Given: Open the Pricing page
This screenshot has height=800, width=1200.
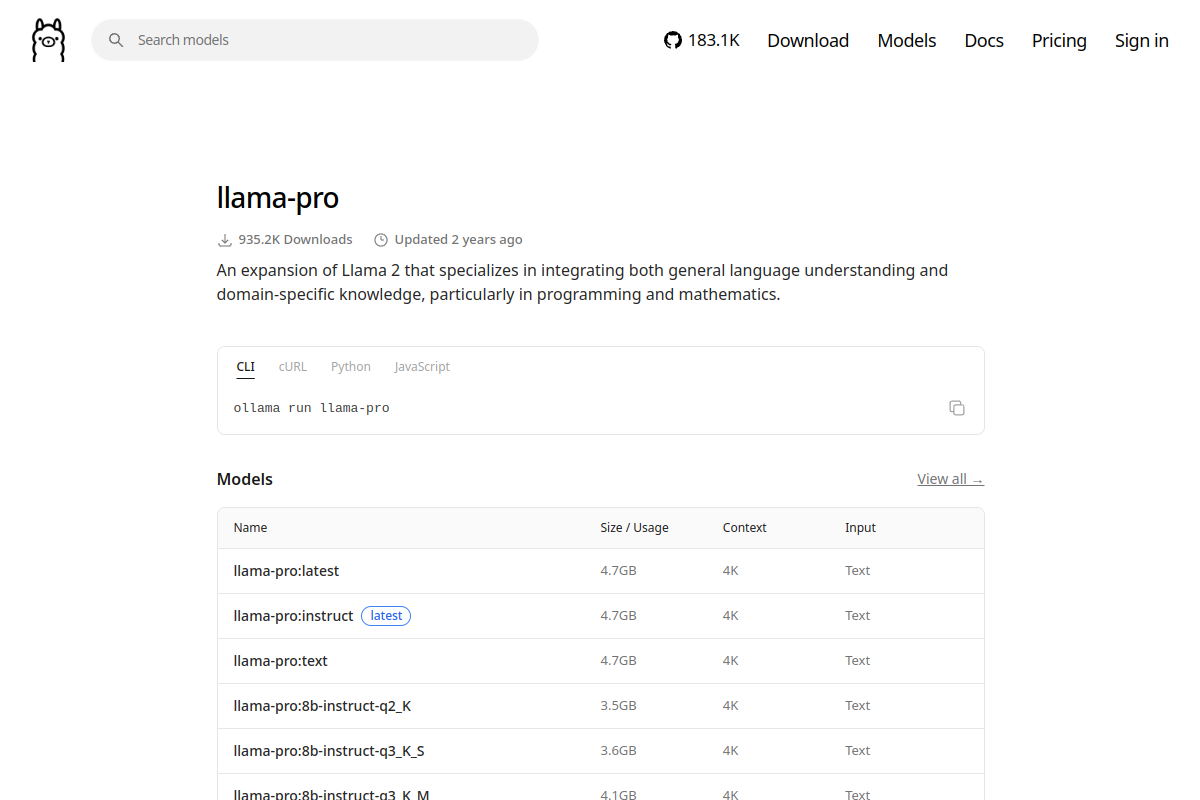Looking at the screenshot, I should [1059, 40].
